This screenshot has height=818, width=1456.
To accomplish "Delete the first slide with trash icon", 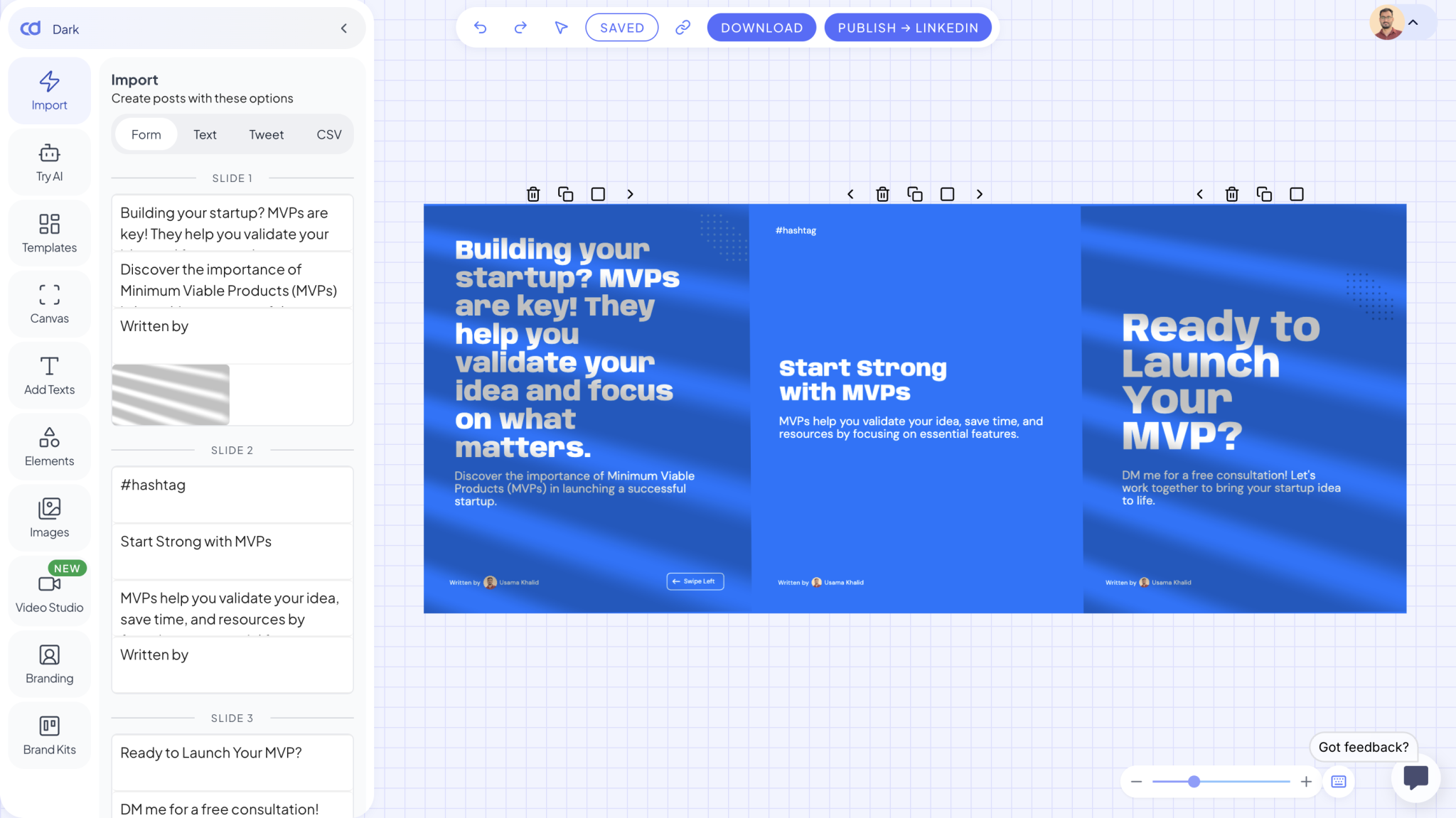I will click(533, 194).
